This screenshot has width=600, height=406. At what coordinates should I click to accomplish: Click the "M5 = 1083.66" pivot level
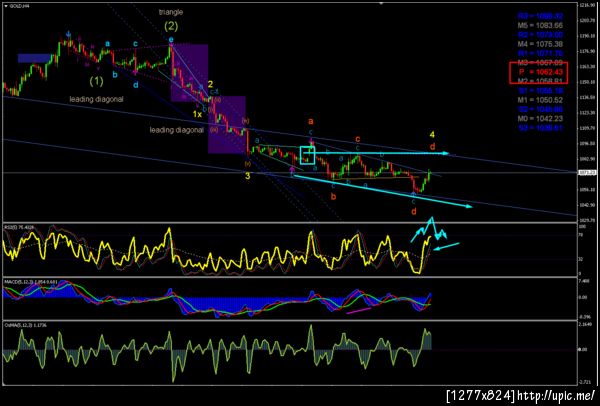click(x=540, y=26)
